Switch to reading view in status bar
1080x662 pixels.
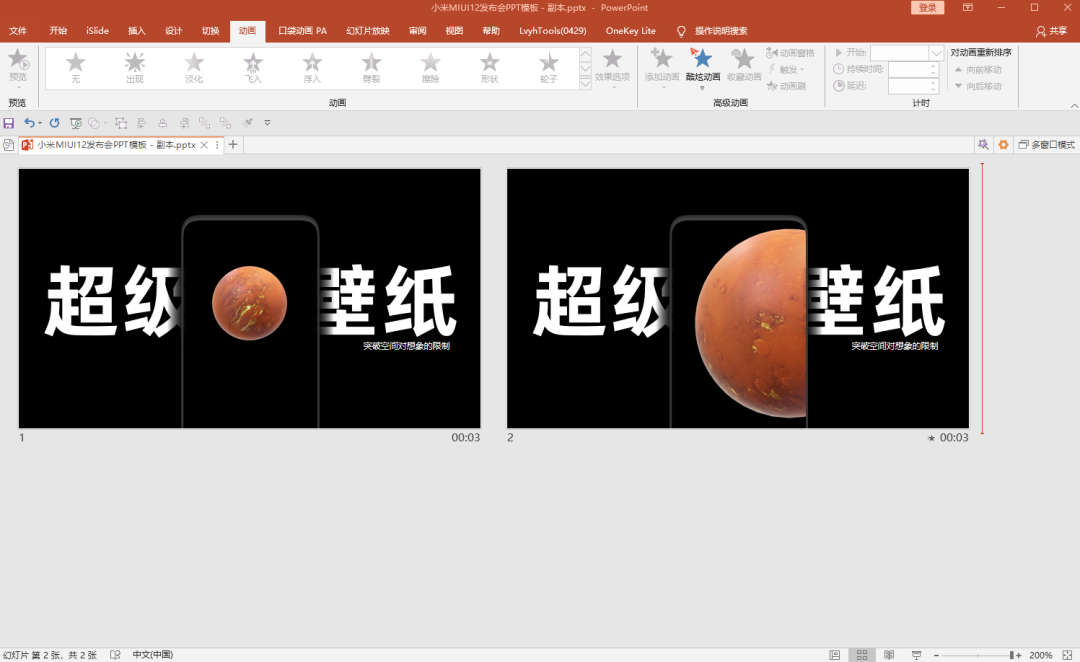tap(889, 655)
